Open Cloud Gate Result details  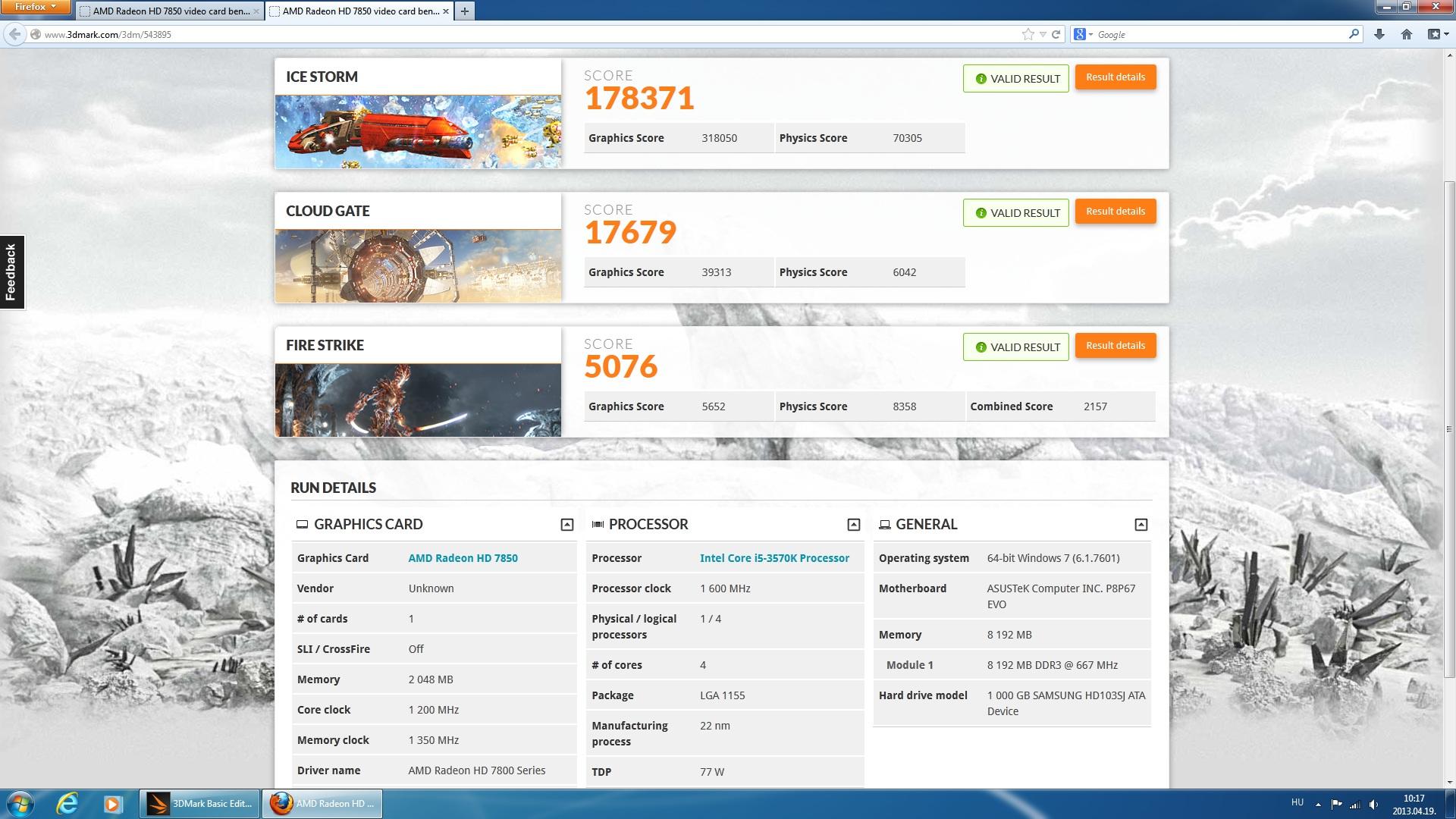pyautogui.click(x=1116, y=212)
